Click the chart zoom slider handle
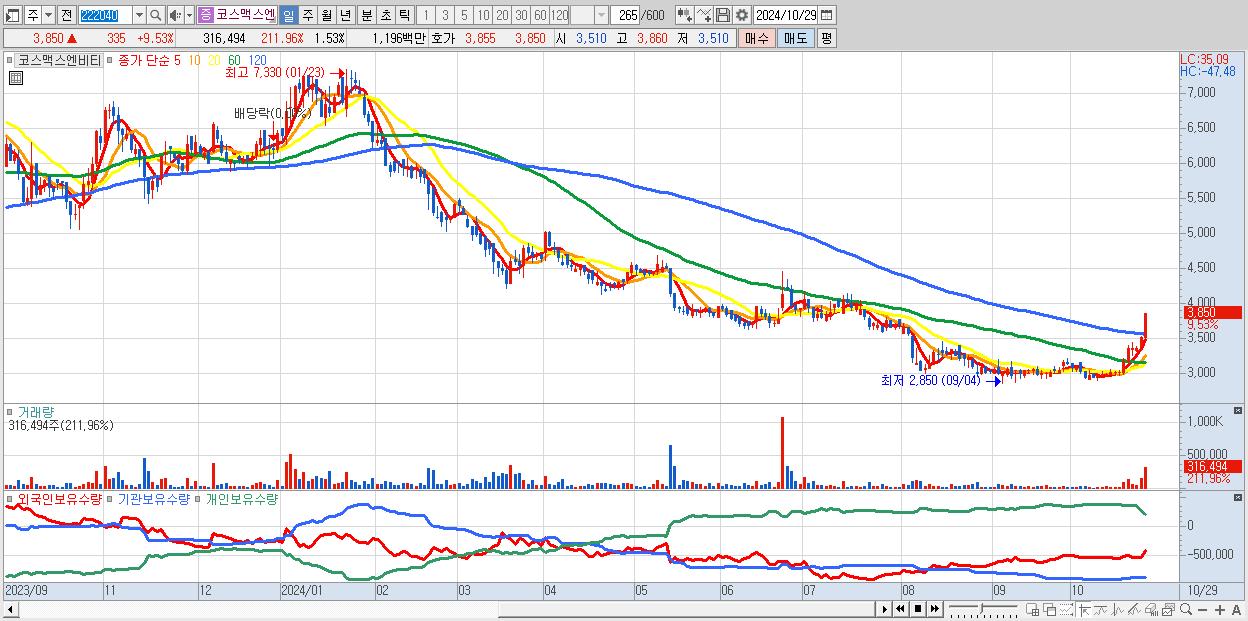This screenshot has width=1248, height=621. [981, 609]
